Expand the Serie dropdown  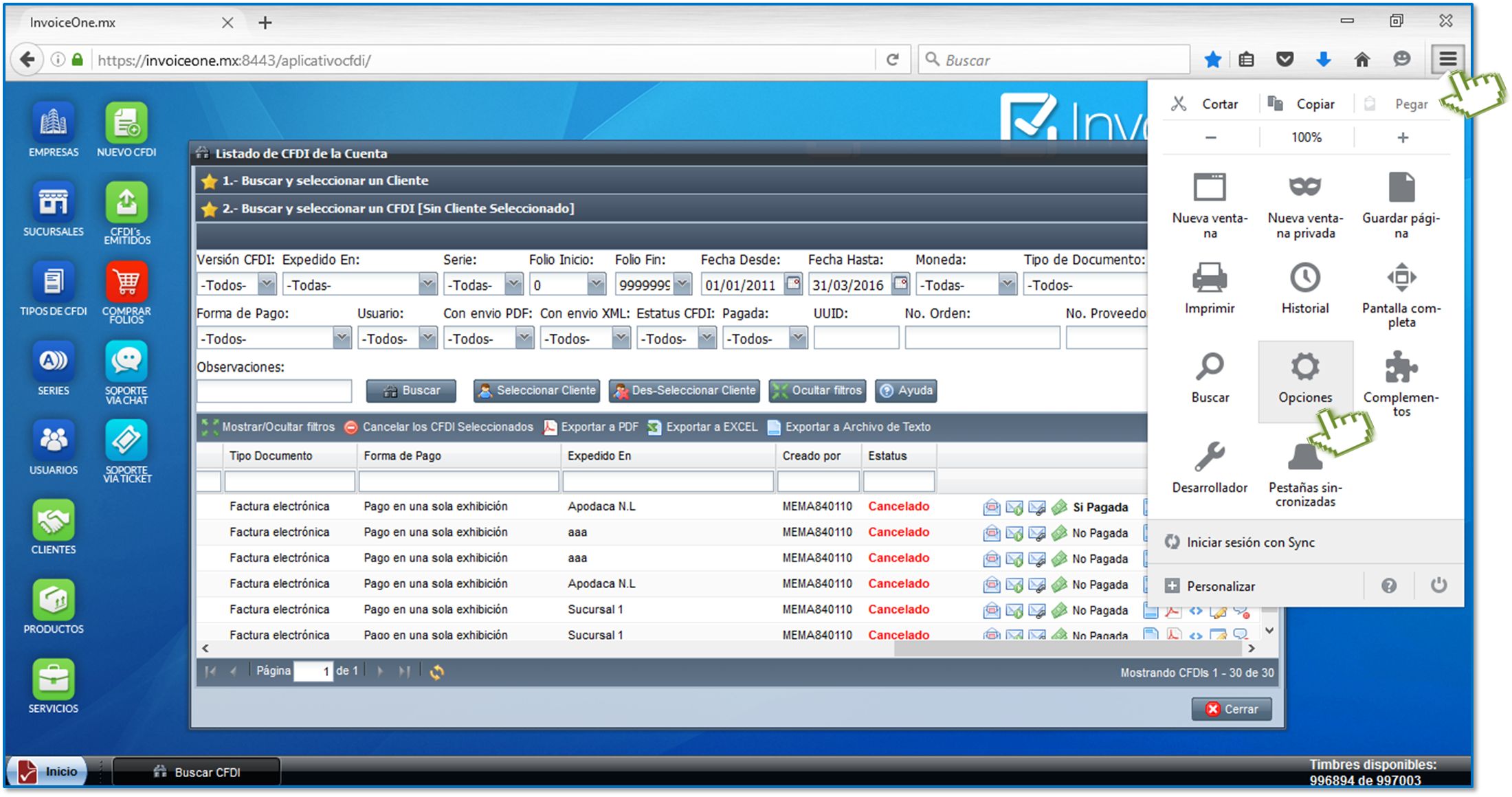(x=513, y=284)
